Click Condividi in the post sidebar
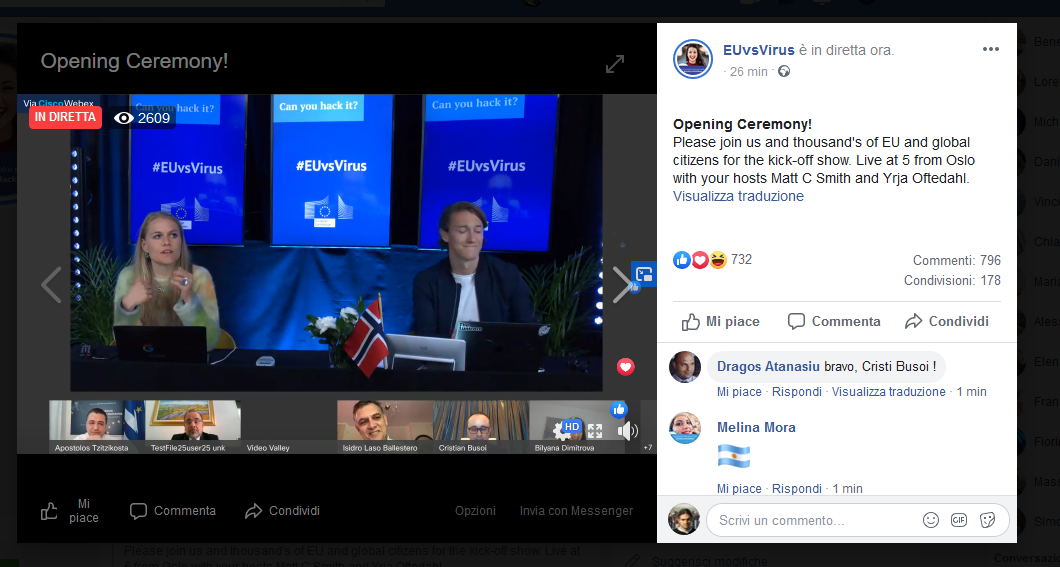The image size is (1060, 567). pyautogui.click(x=946, y=322)
